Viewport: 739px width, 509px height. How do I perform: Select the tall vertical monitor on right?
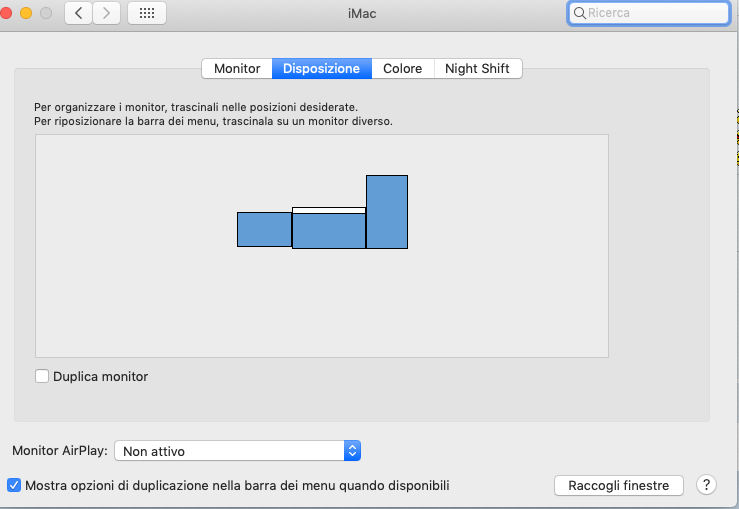click(387, 211)
